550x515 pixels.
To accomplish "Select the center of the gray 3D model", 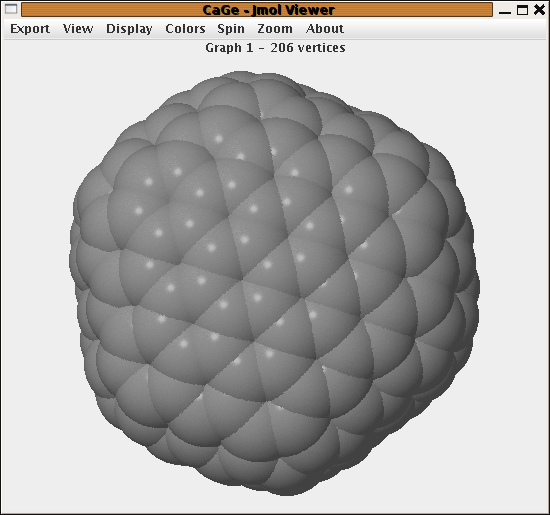I will pyautogui.click(x=274, y=282).
